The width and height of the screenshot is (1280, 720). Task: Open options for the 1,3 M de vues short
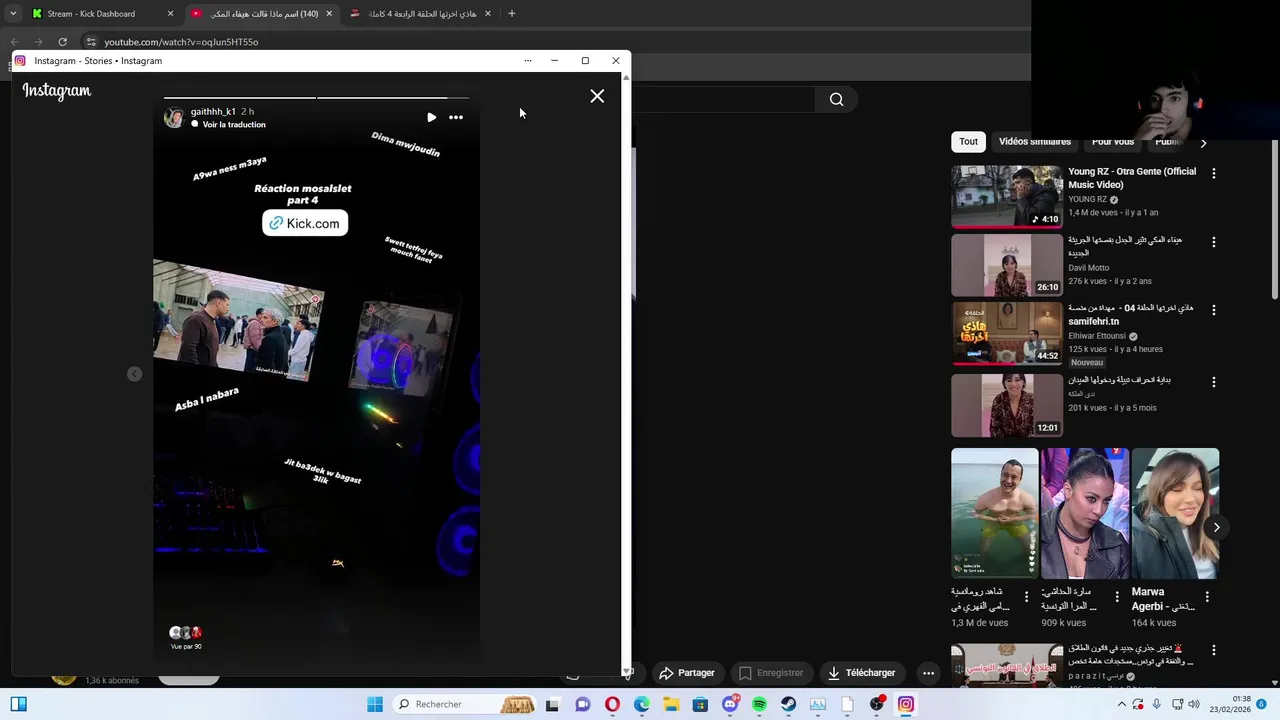1026,597
